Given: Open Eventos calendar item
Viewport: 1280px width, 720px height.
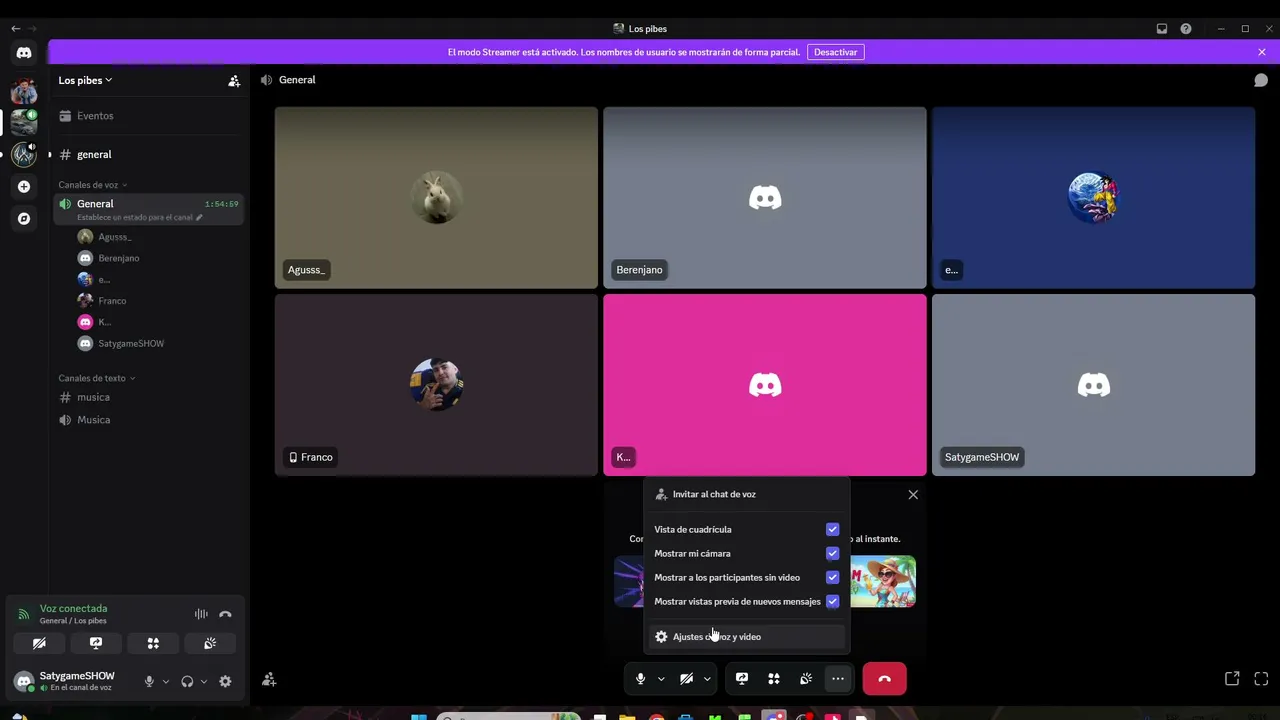Looking at the screenshot, I should 150,116.
